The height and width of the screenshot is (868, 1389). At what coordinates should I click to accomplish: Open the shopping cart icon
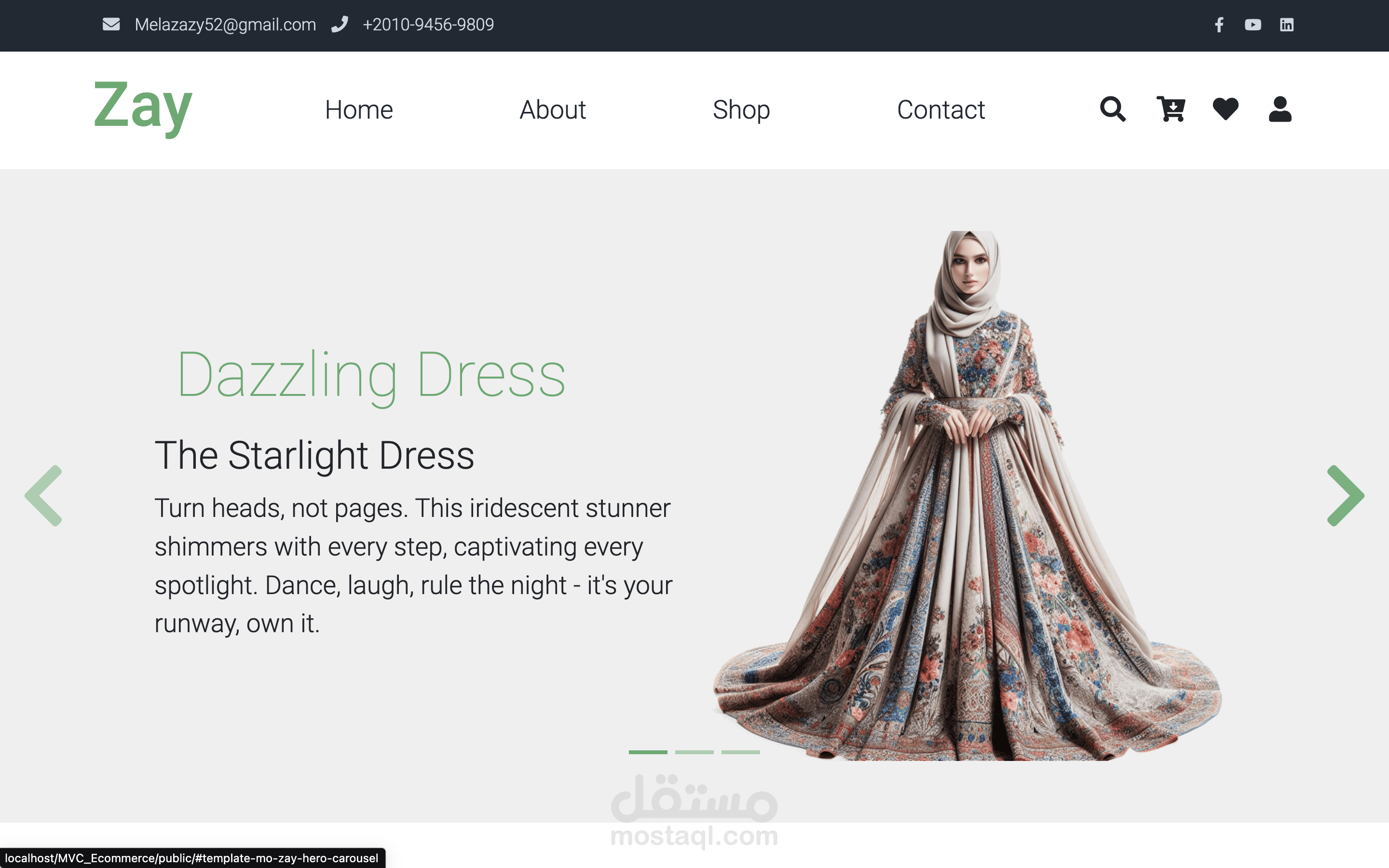pyautogui.click(x=1171, y=109)
